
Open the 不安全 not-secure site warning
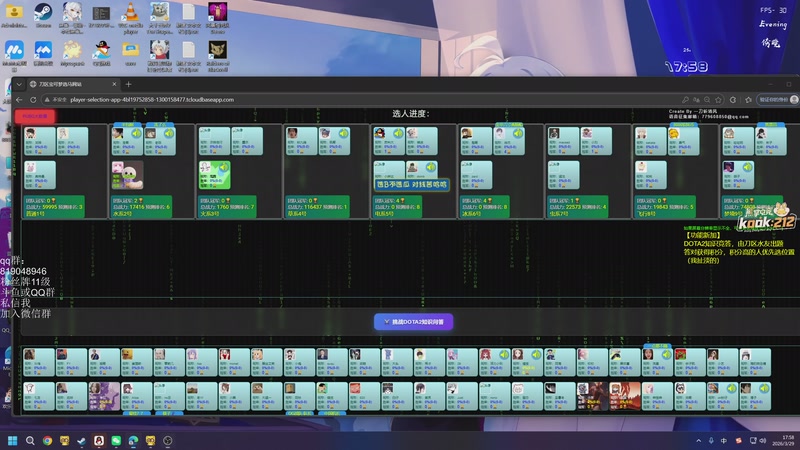click(x=56, y=99)
